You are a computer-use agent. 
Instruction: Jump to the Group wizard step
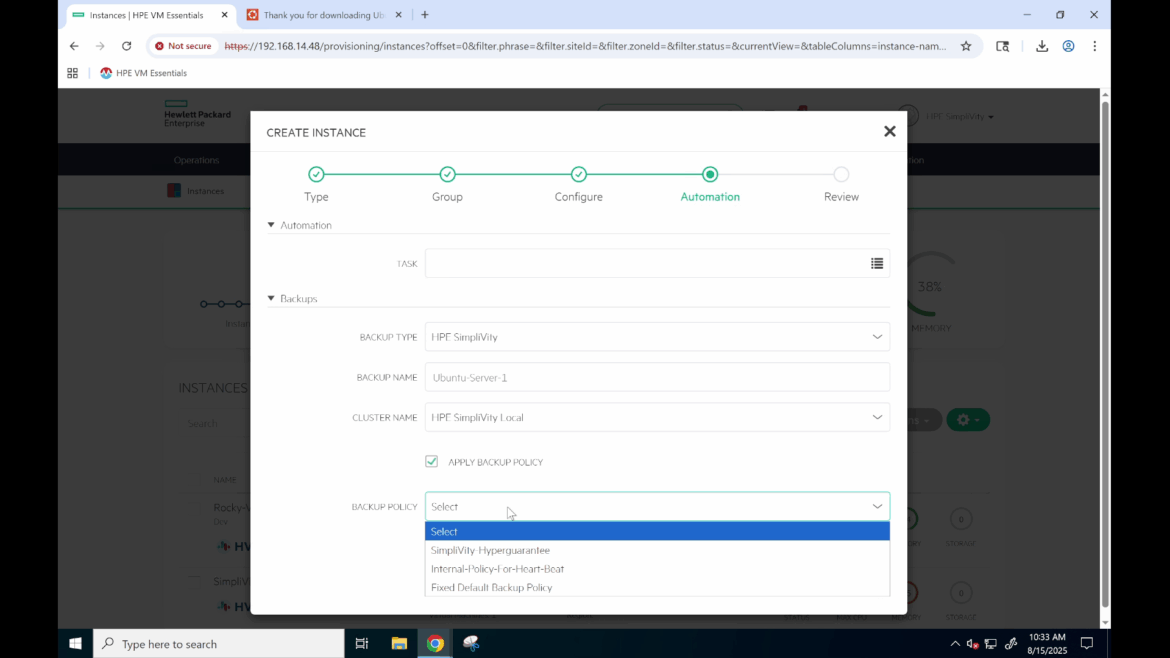[447, 175]
